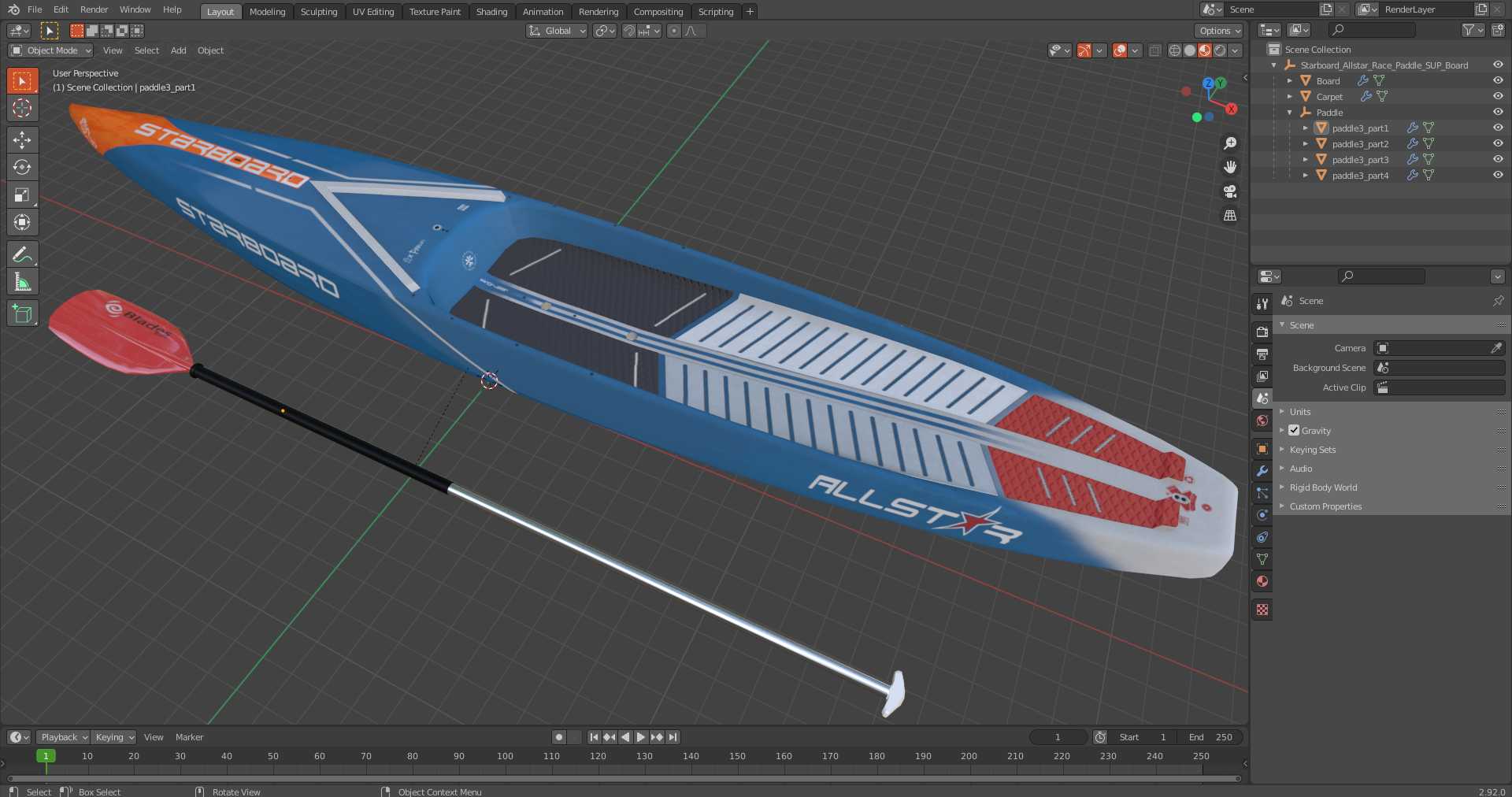
Task: Collapse the Paddle collection tree
Action: [1290, 112]
